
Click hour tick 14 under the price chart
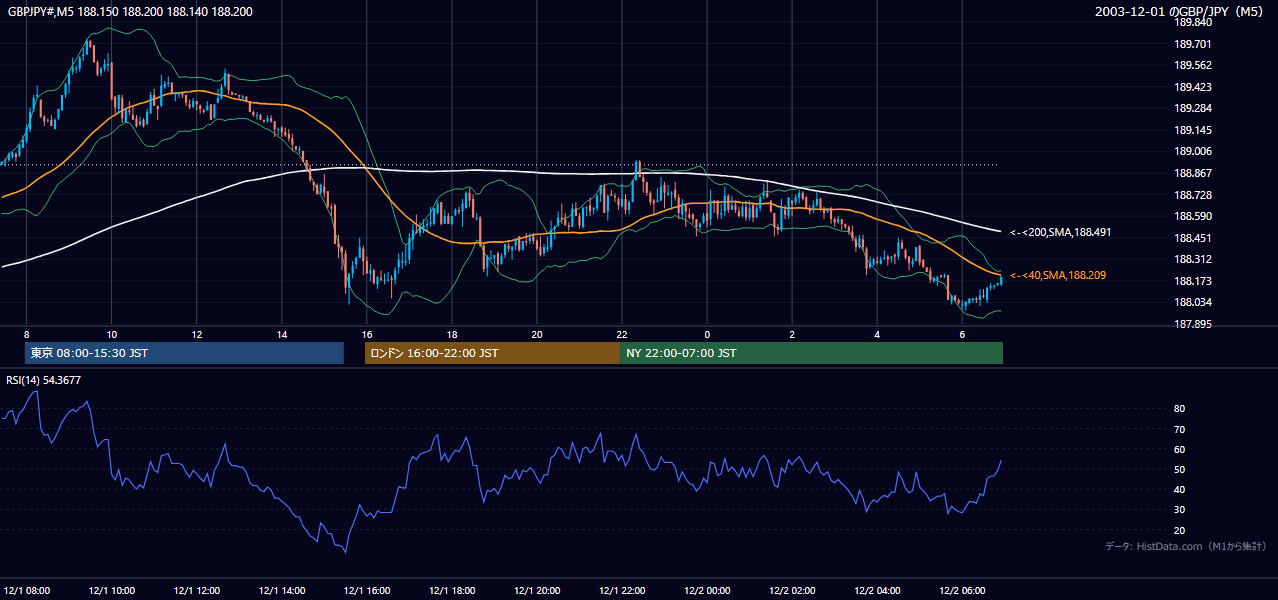(x=282, y=334)
